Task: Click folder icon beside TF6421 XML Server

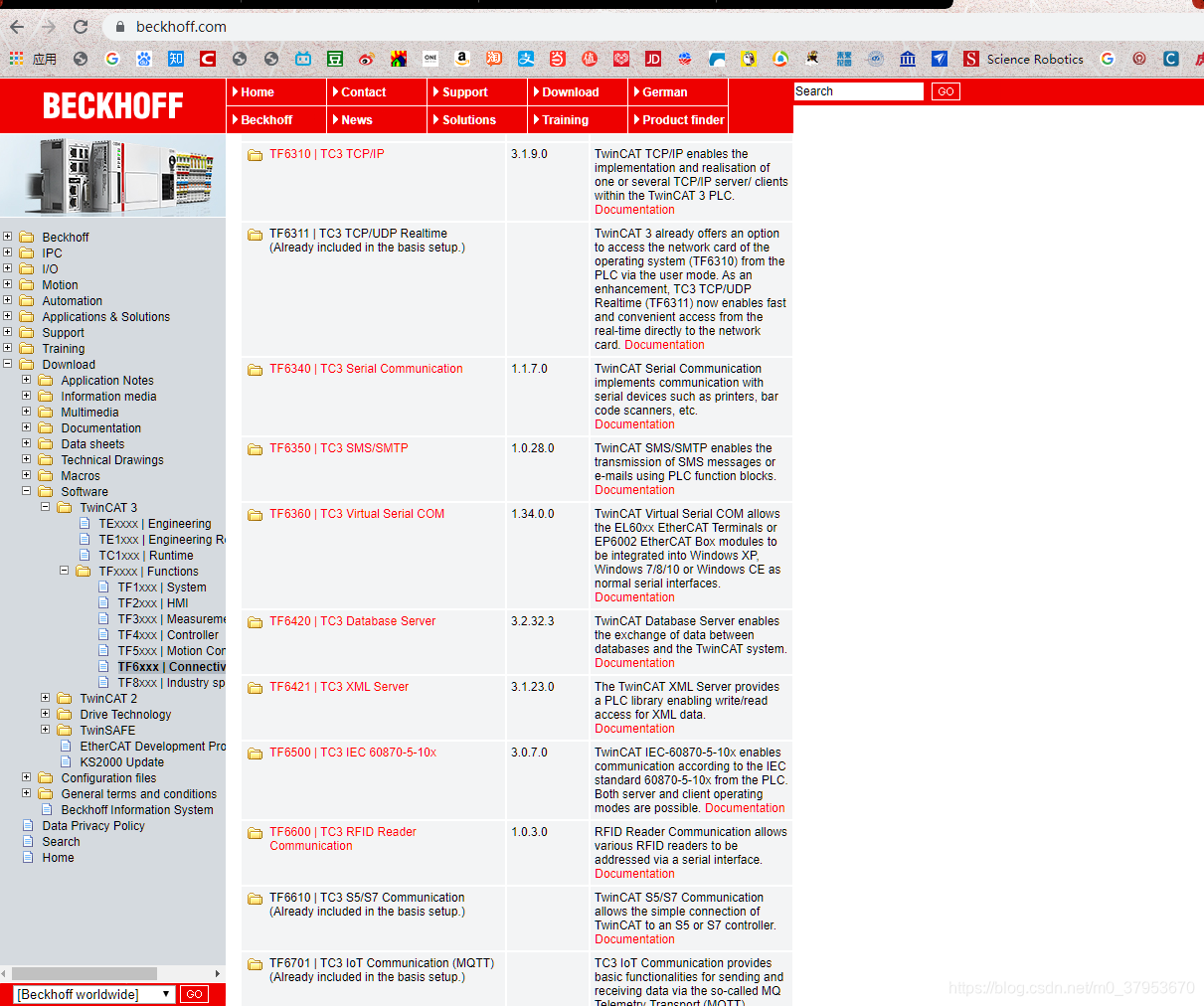Action: [256, 688]
